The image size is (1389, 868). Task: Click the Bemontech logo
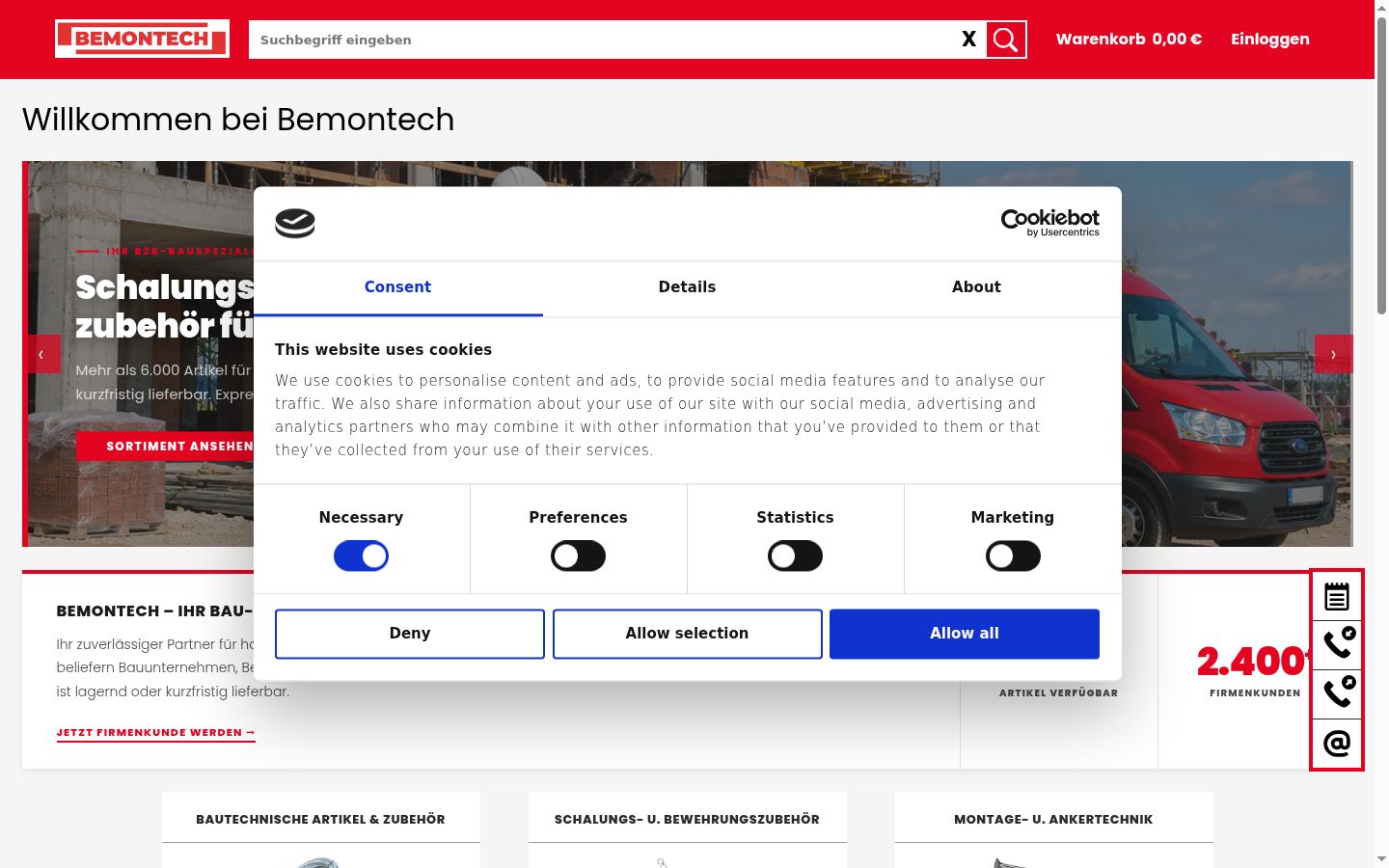(142, 39)
